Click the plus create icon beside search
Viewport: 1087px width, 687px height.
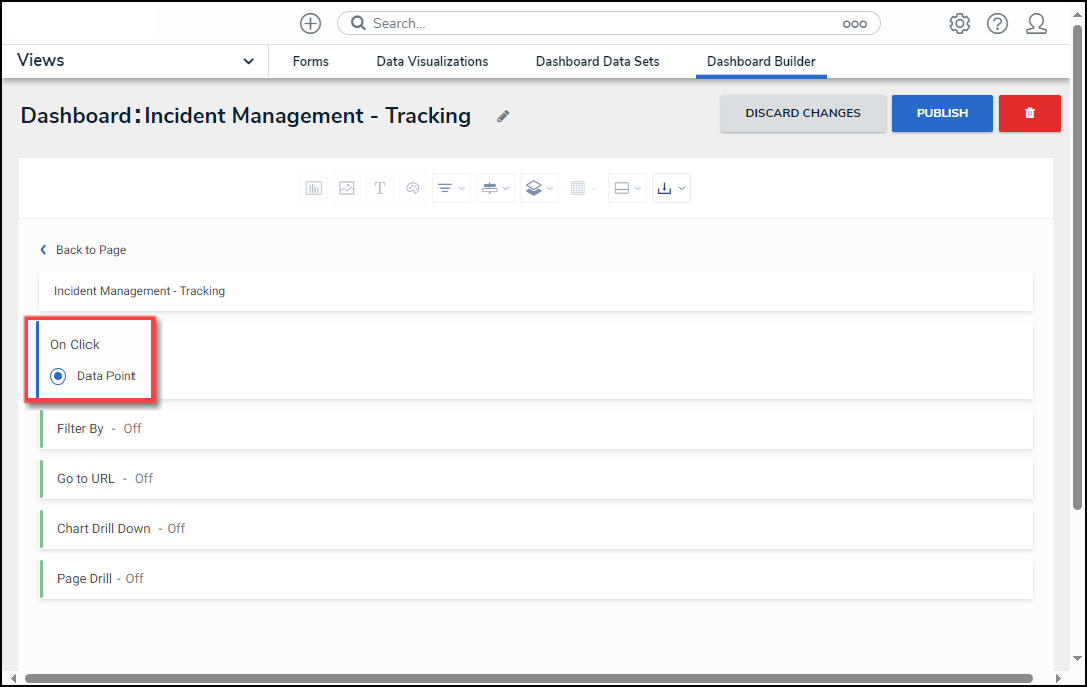[311, 24]
